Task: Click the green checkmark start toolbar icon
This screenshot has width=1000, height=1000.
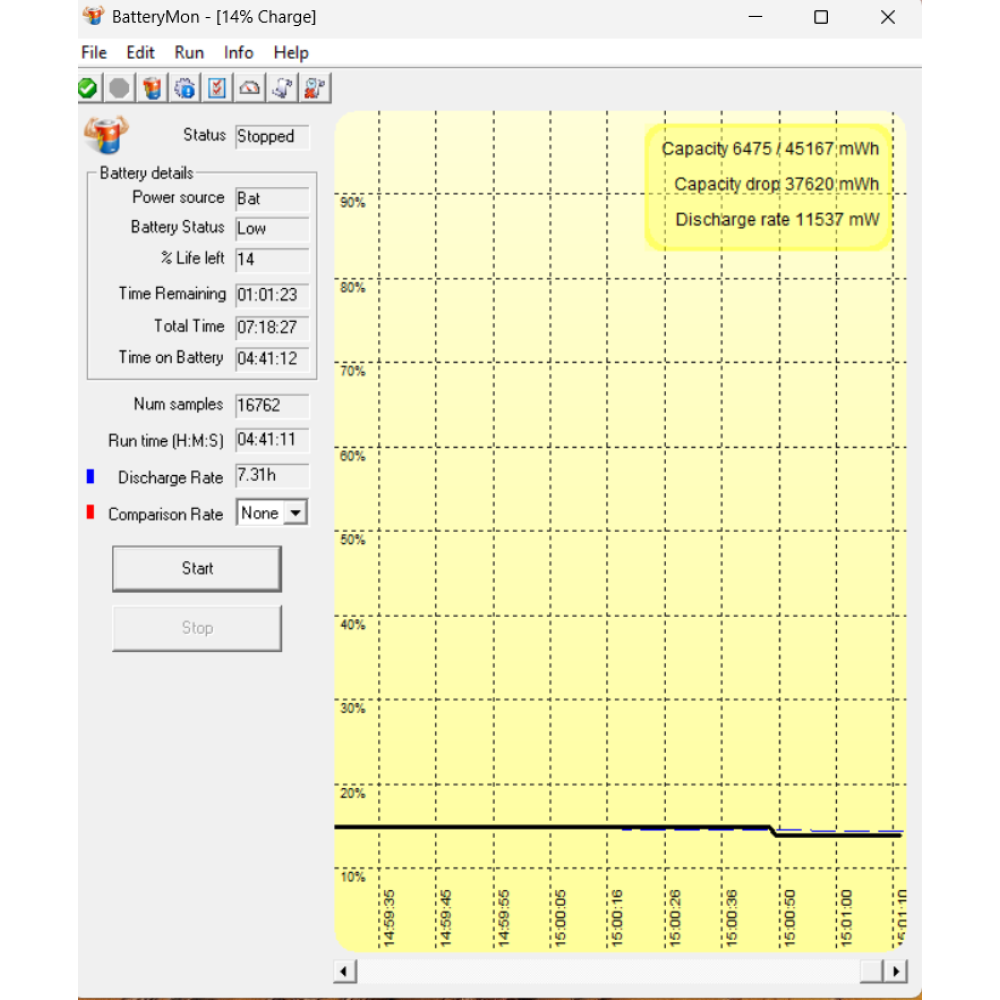Action: pyautogui.click(x=88, y=89)
